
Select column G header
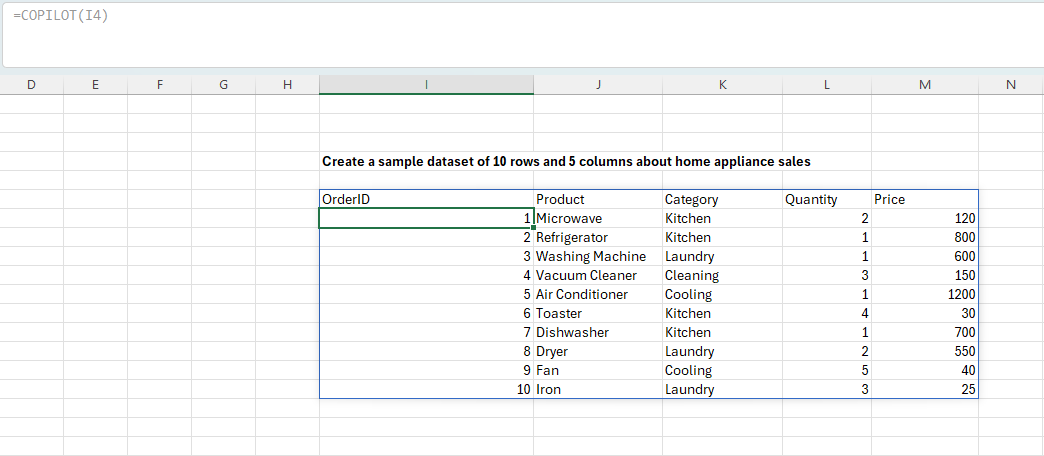[223, 85]
